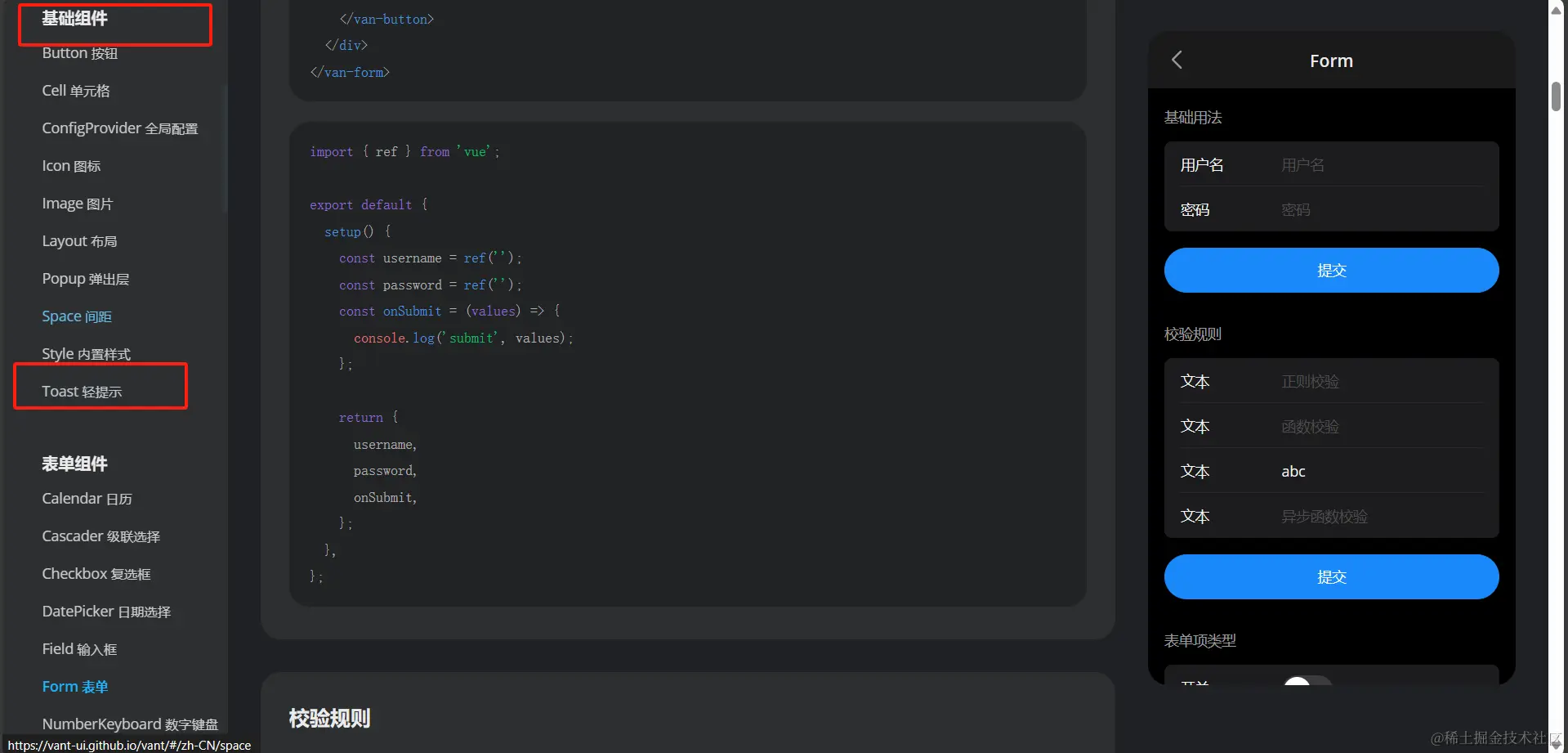Open Image 图片 docs page
Screen dimensions: 1568x753
[x=78, y=204]
